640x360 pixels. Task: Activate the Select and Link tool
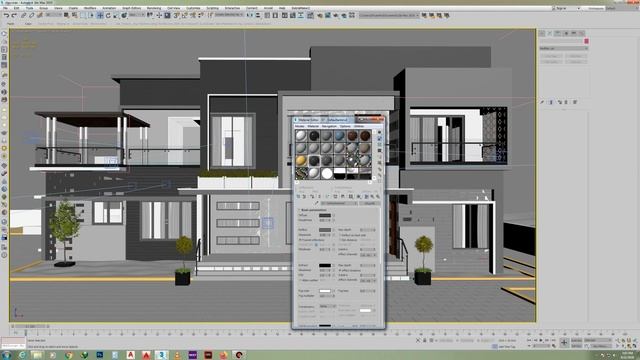(24, 16)
